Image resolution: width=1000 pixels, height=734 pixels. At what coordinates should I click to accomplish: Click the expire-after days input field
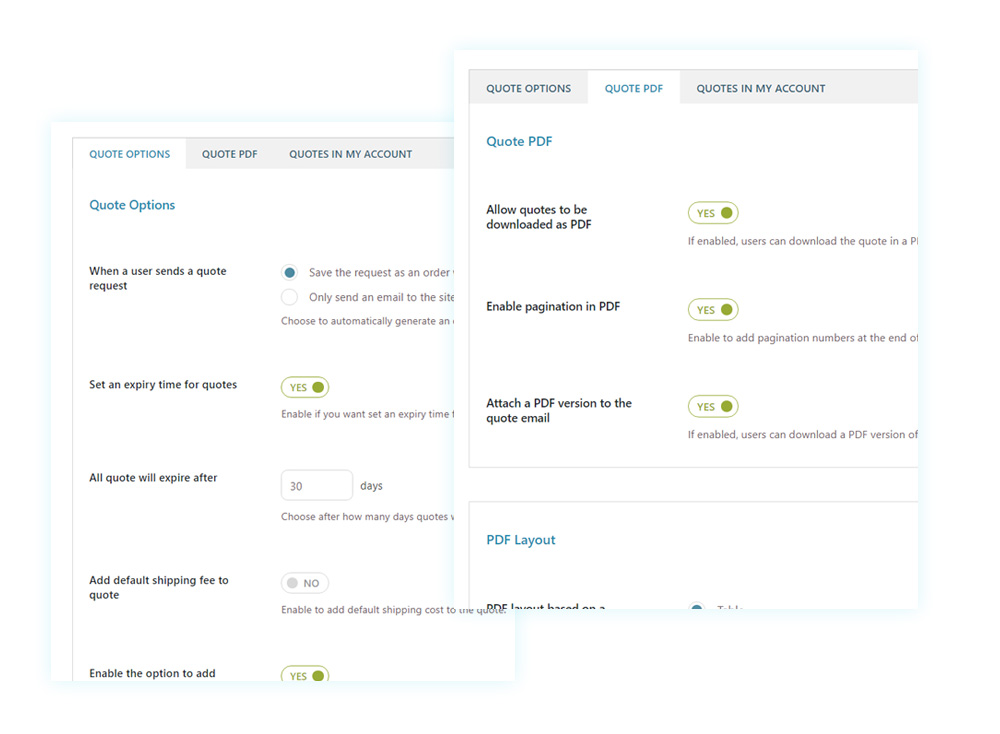[316, 485]
